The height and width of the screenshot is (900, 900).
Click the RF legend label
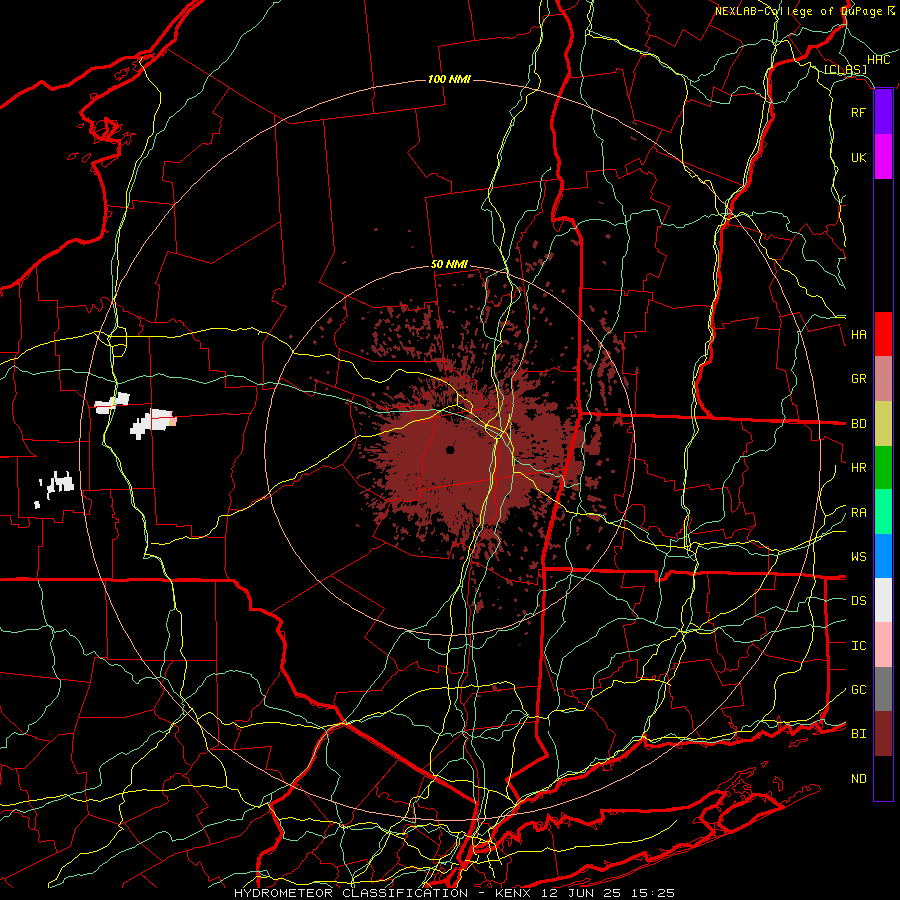coord(858,112)
